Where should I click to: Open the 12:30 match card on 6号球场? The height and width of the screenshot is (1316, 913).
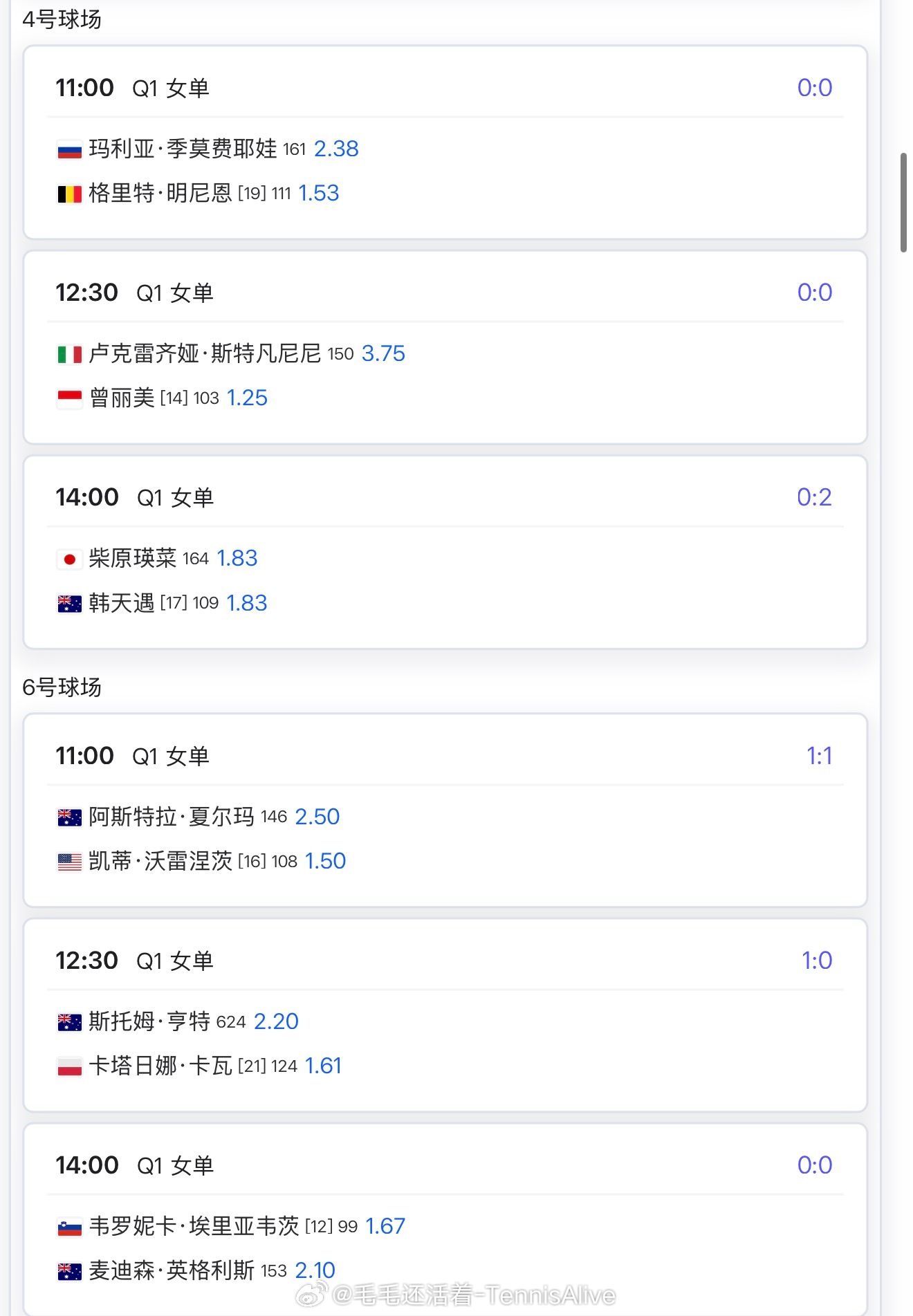pyautogui.click(x=445, y=1015)
